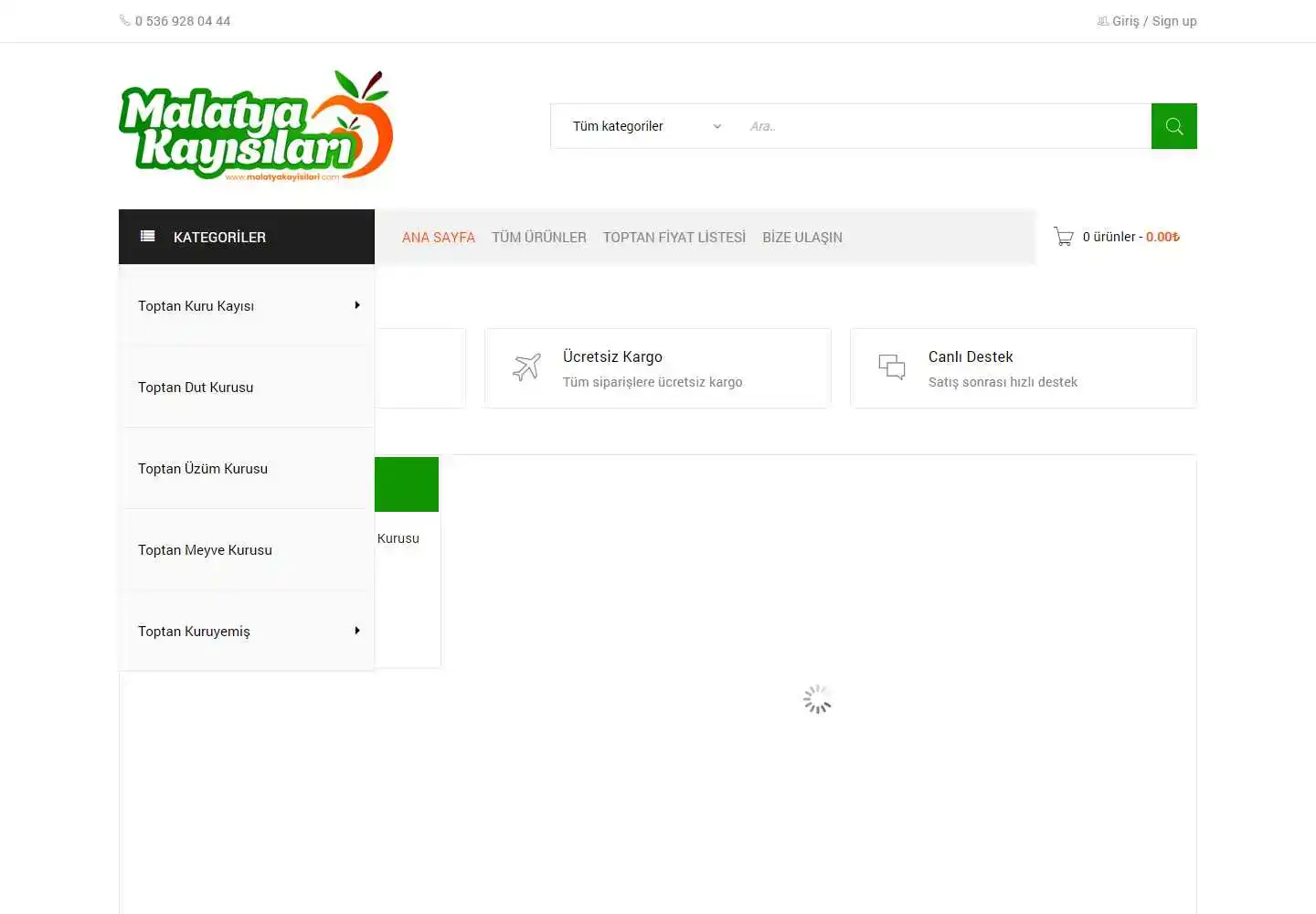Focus the Ara search input field

pyautogui.click(x=945, y=126)
